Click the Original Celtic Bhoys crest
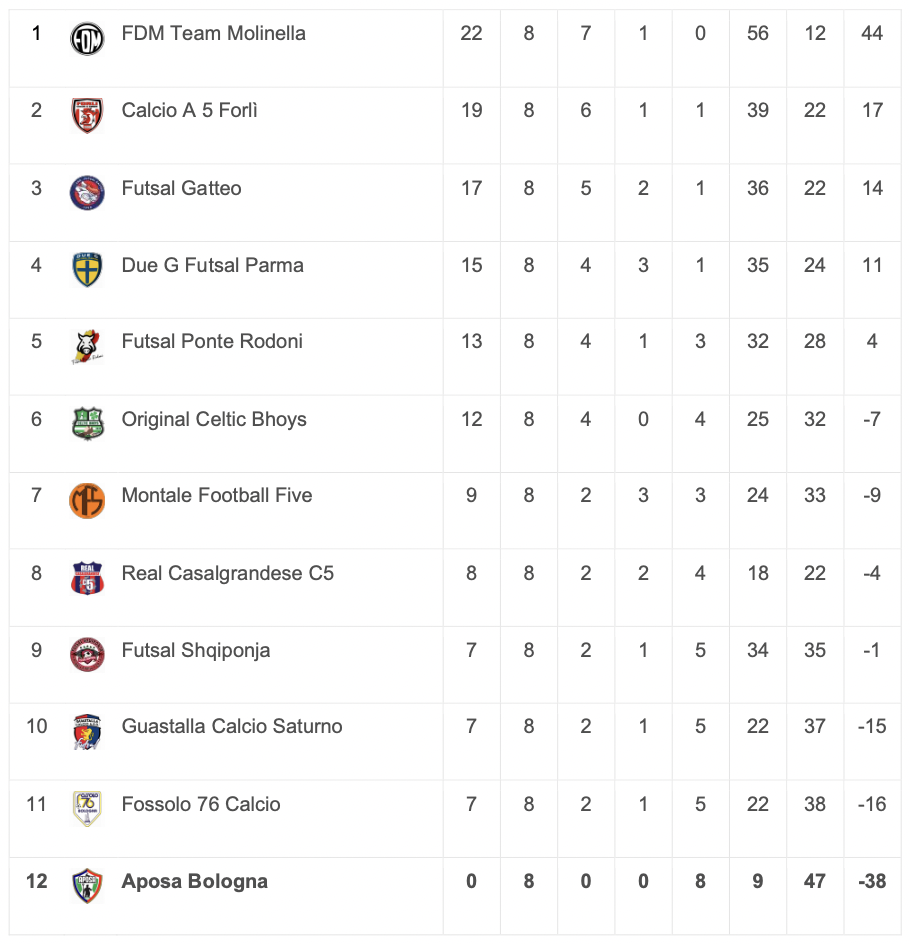Screen dimensions: 910x944 tap(88, 423)
